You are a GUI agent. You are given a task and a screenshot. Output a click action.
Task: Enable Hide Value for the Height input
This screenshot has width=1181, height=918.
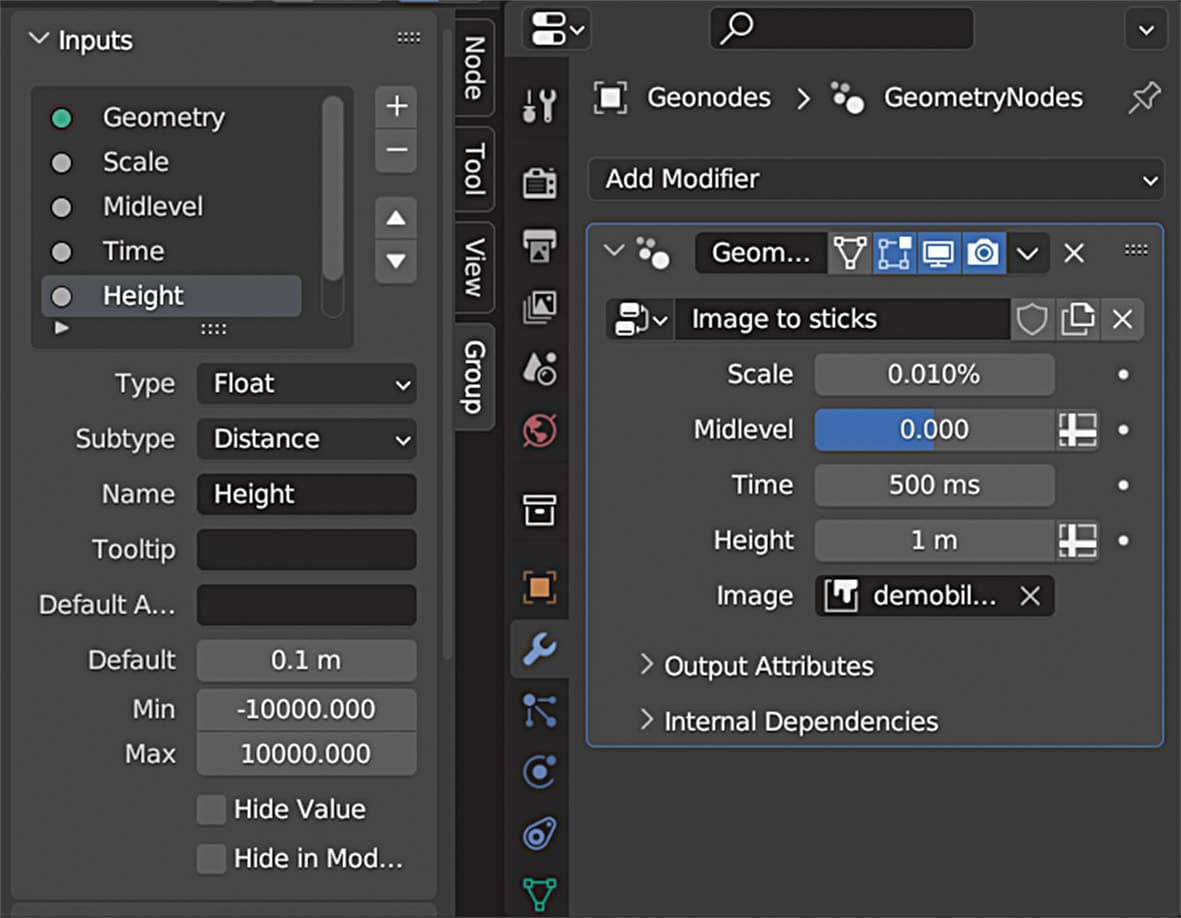point(210,809)
